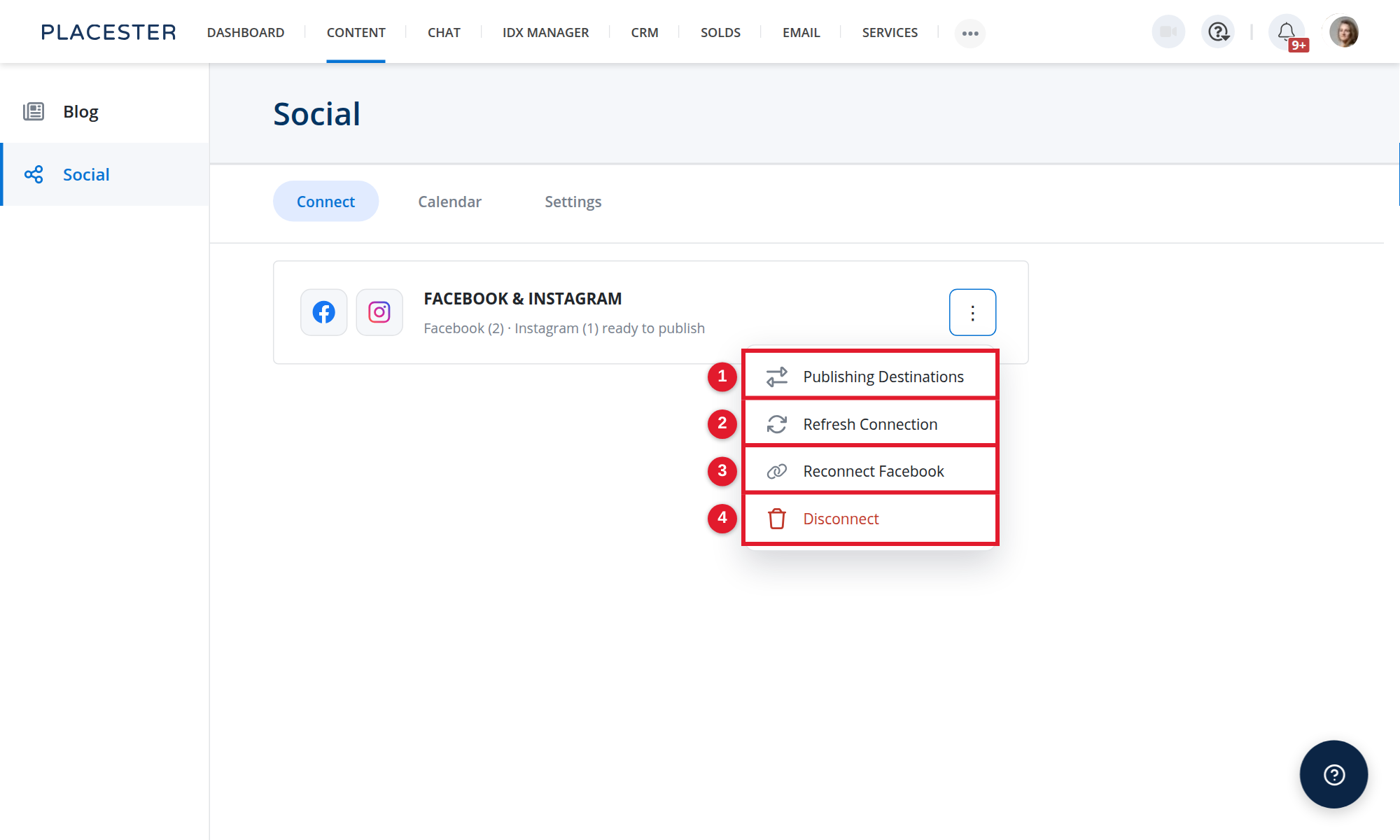Open the floating help button
Viewport: 1400px width, 840px height.
1333,774
